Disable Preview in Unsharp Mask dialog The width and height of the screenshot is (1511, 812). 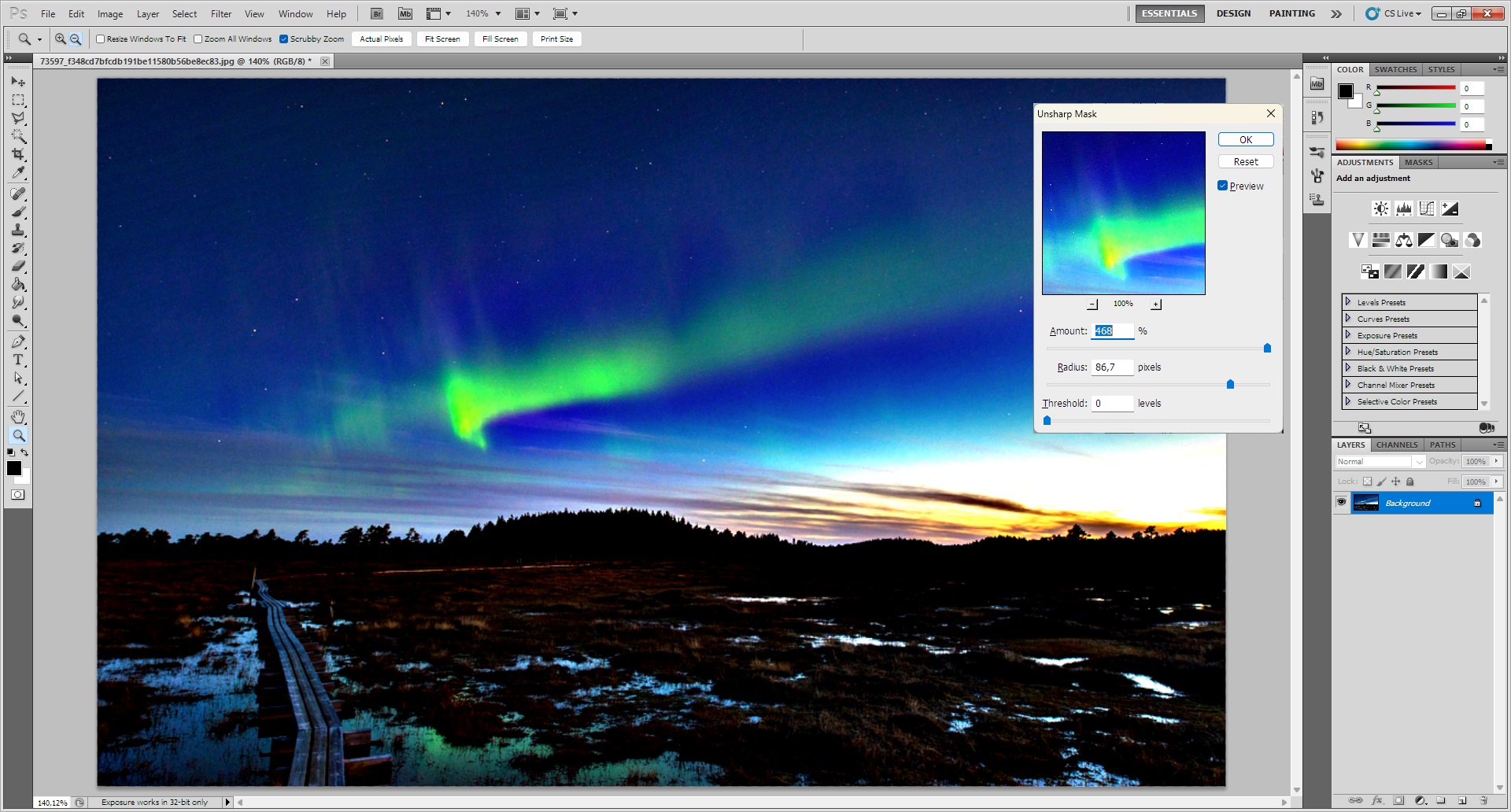click(x=1222, y=186)
